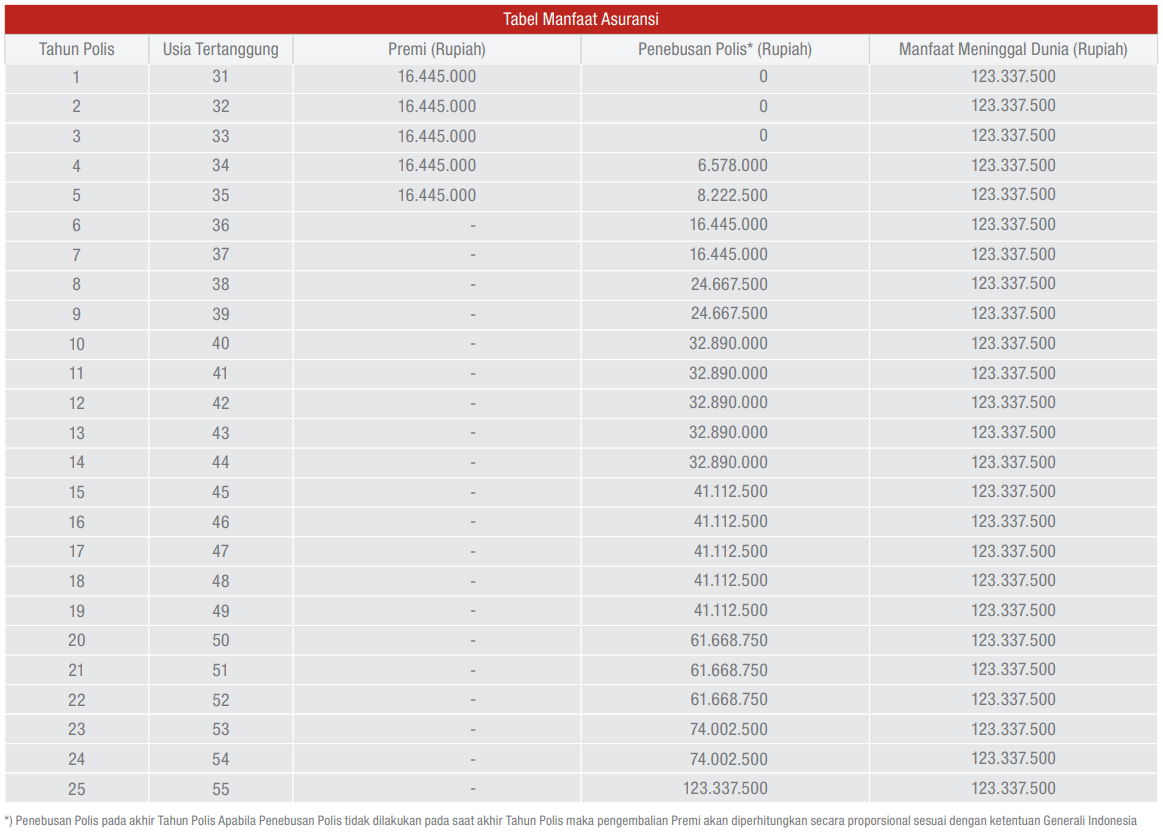
Task: Select the 'Tahun Polis' column header
Action: coord(76,50)
